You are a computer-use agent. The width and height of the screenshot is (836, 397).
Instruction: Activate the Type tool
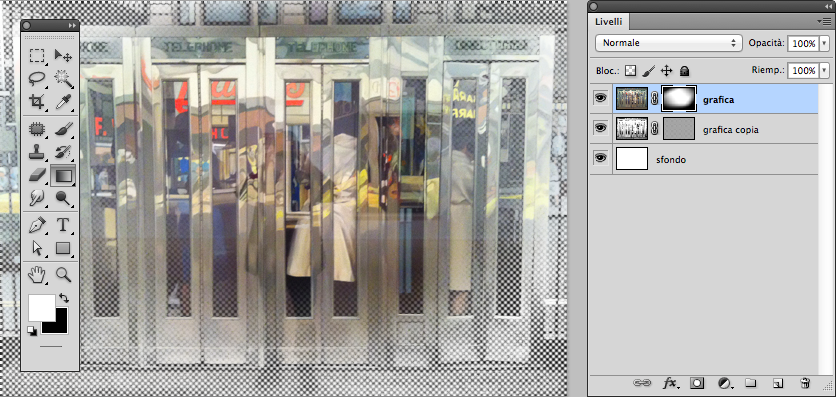(63, 224)
